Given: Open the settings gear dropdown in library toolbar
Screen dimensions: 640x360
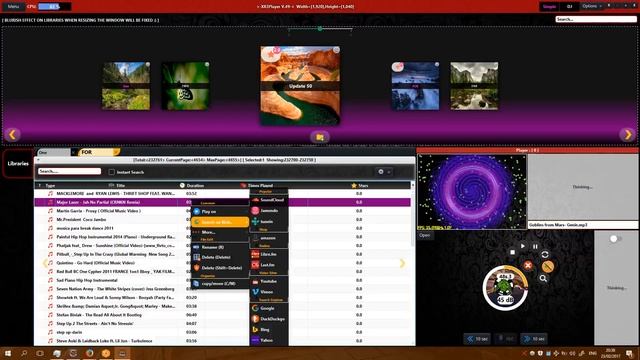Looking at the screenshot, I should (384, 172).
